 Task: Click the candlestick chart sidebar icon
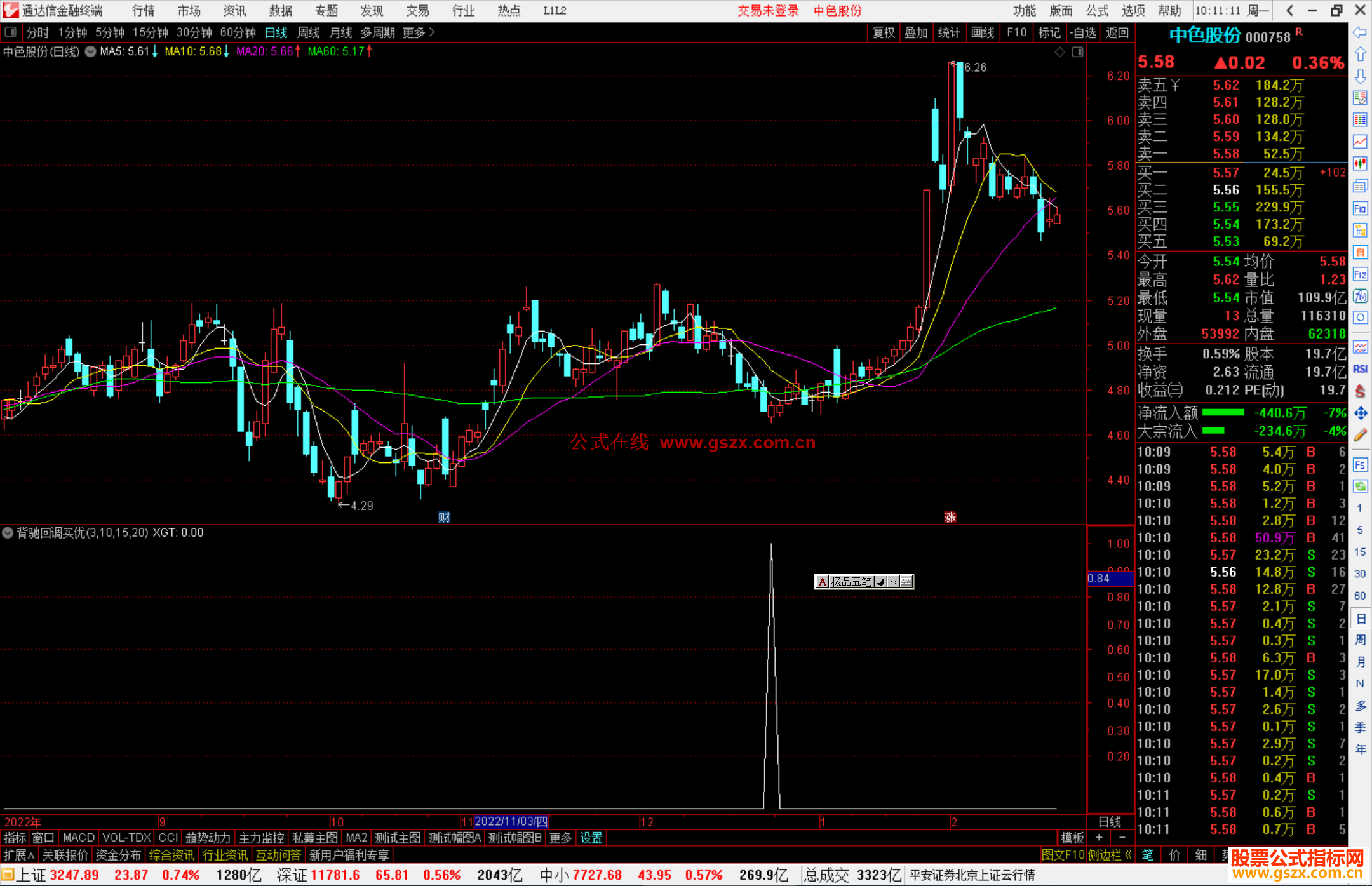pyautogui.click(x=1360, y=163)
